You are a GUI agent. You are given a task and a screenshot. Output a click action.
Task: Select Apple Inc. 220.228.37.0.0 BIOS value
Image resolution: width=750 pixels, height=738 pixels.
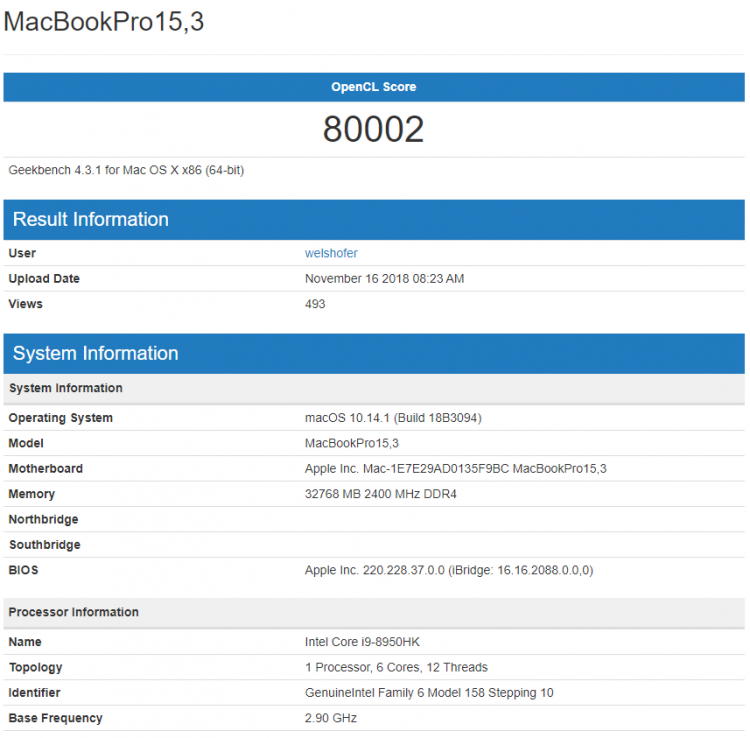449,570
